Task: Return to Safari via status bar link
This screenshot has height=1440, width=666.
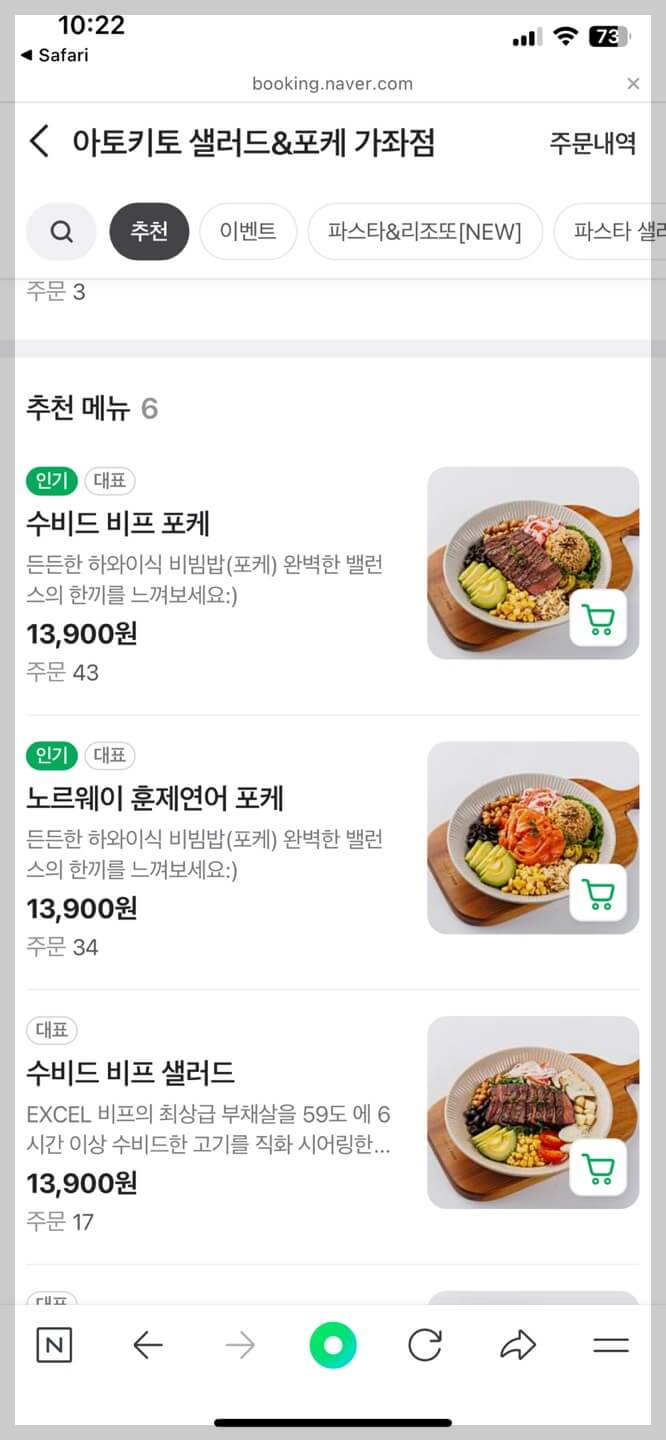Action: click(53, 57)
